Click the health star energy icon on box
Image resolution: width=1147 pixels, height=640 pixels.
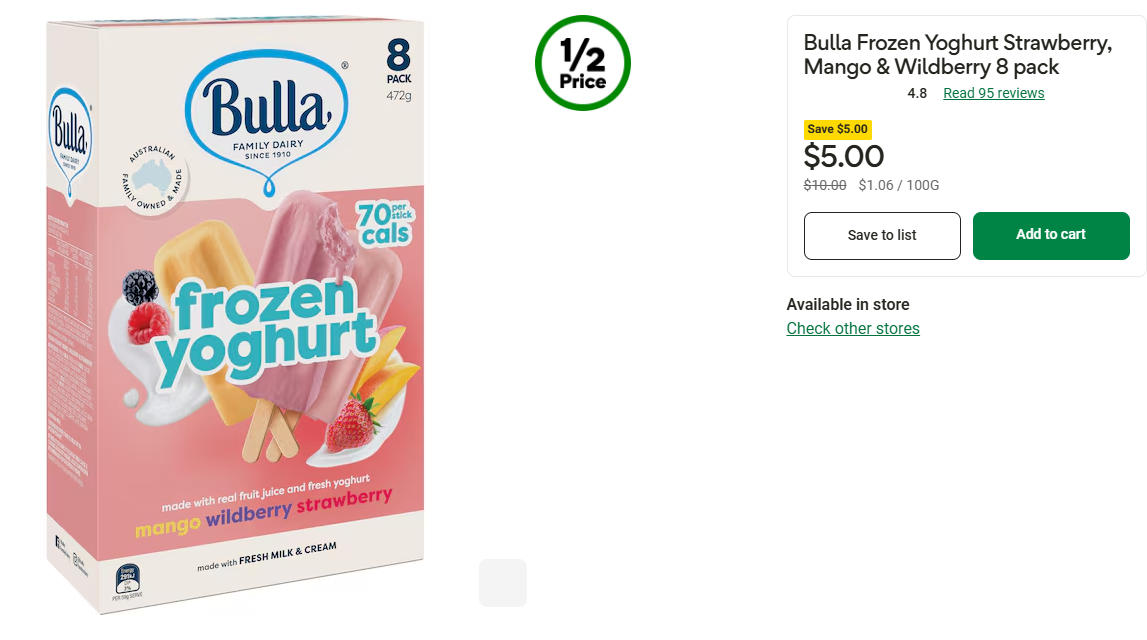click(x=127, y=579)
